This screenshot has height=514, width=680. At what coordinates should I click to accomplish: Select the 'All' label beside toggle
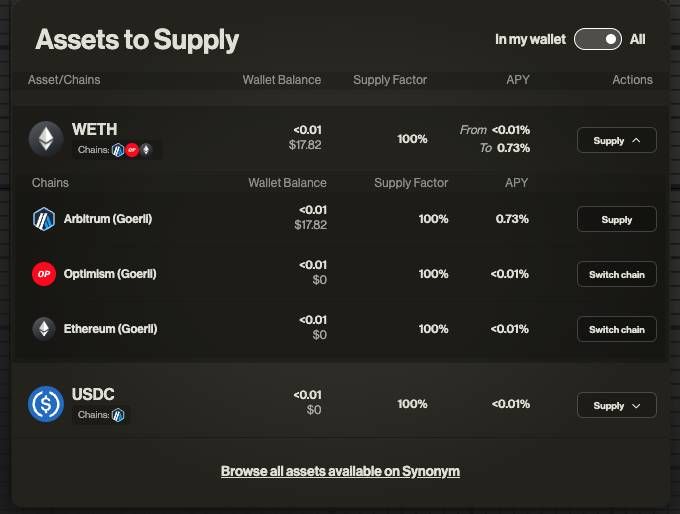point(638,39)
